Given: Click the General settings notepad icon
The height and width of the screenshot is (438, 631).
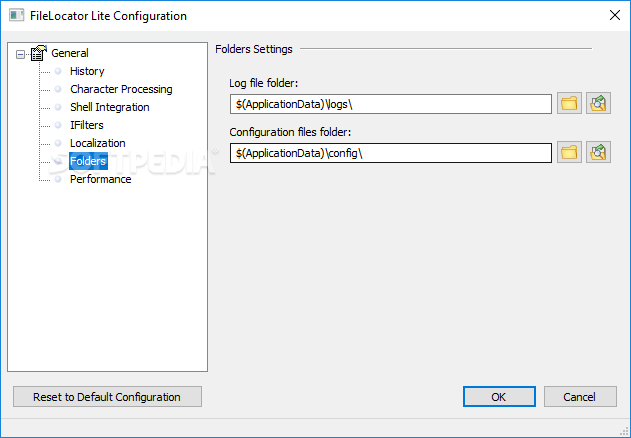Looking at the screenshot, I should point(38,53).
